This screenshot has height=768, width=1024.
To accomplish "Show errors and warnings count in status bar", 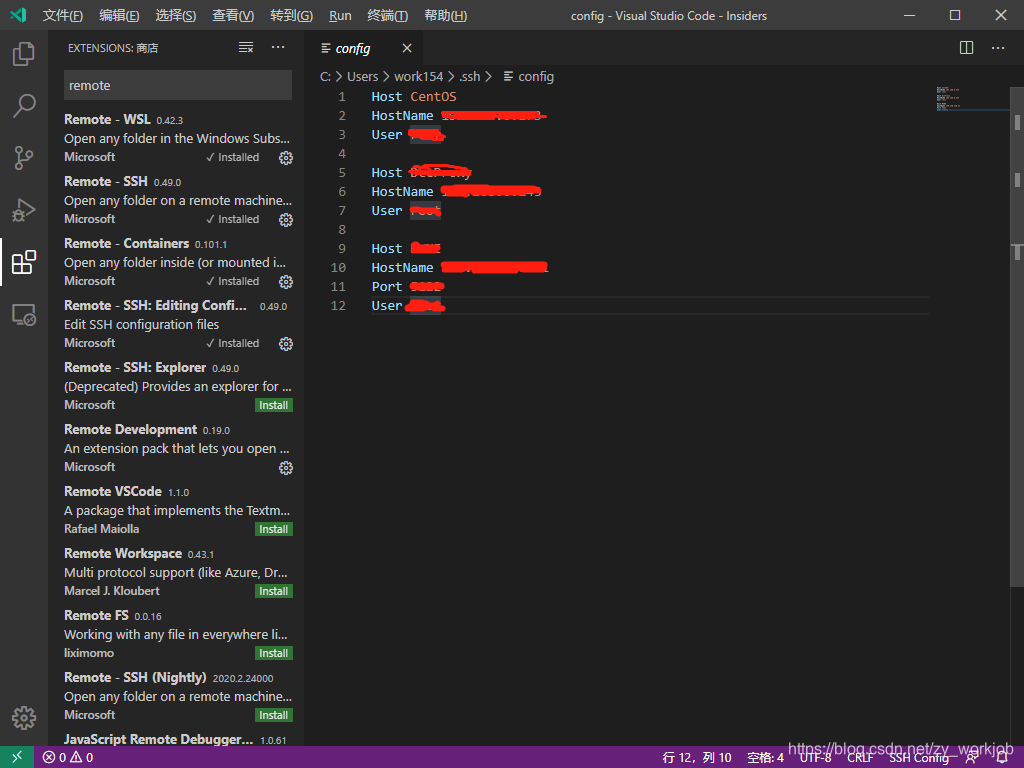I will click(x=68, y=758).
